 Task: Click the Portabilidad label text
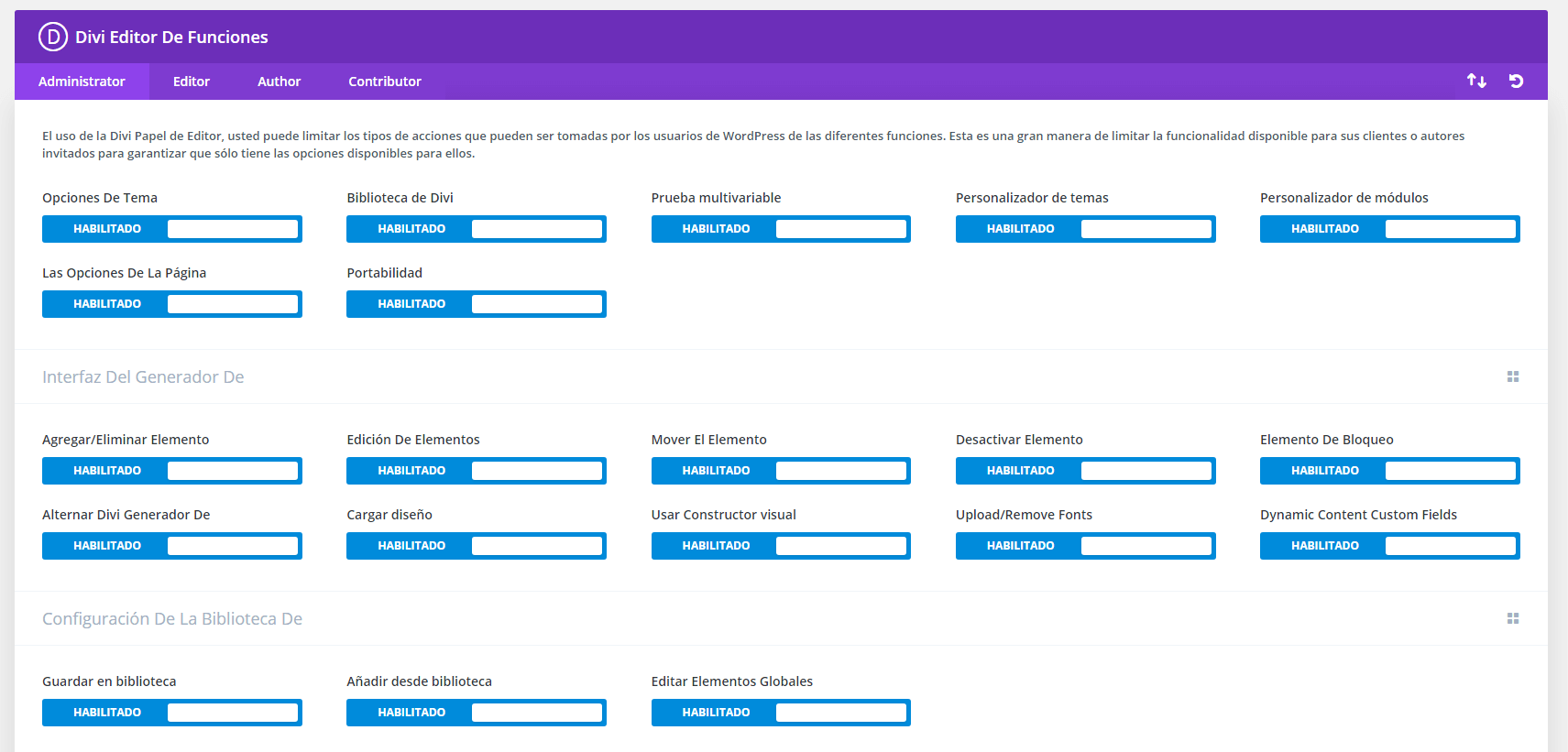click(x=384, y=273)
